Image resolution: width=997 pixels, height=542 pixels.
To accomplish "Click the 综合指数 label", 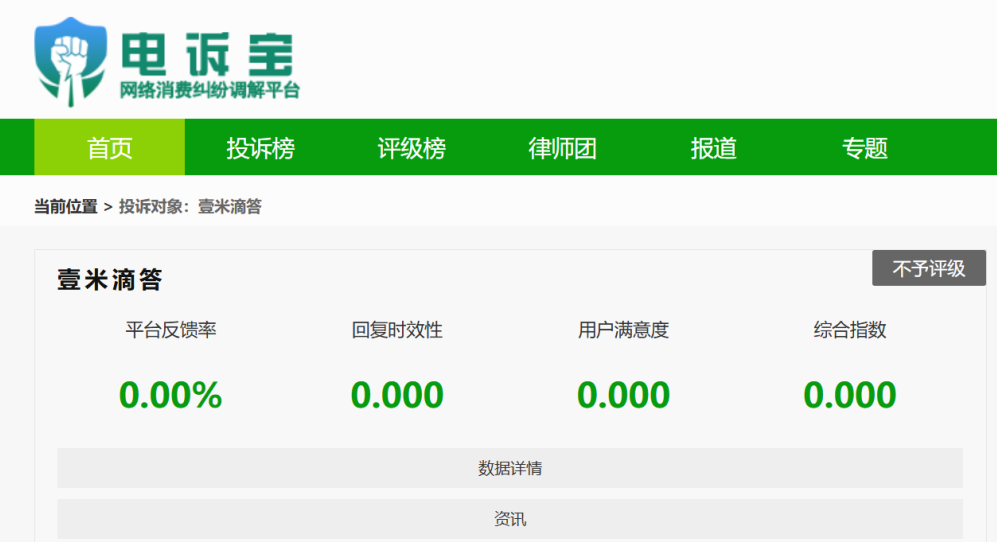I will 849,330.
